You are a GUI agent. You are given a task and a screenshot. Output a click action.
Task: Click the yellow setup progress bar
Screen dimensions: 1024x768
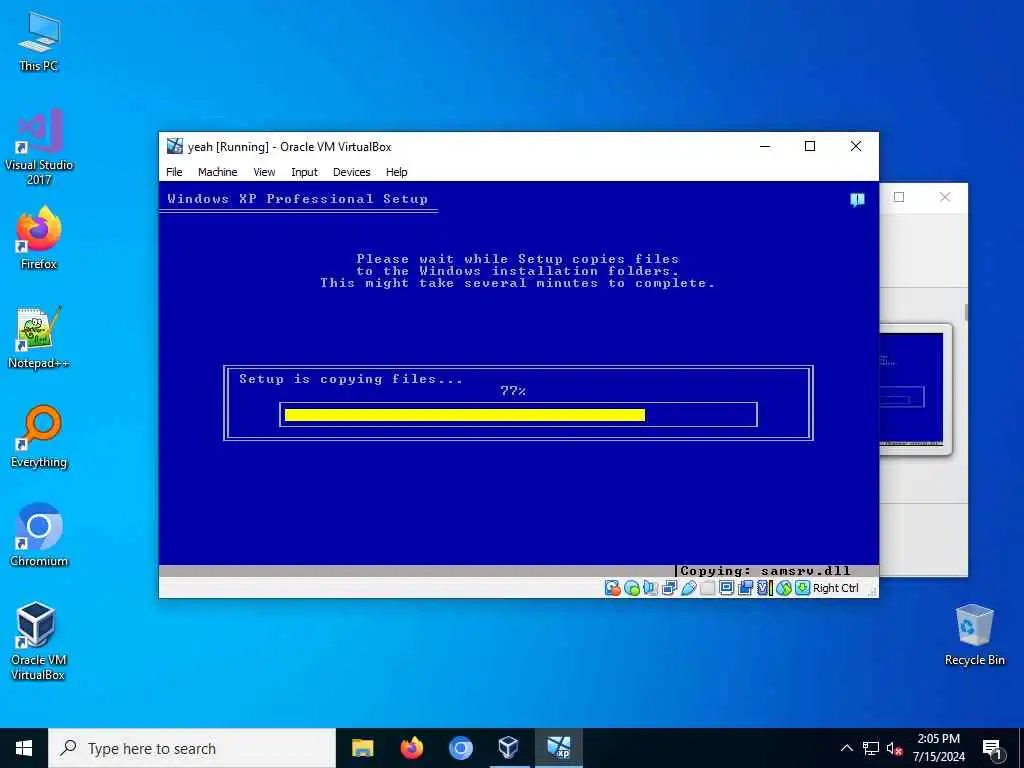(x=465, y=415)
